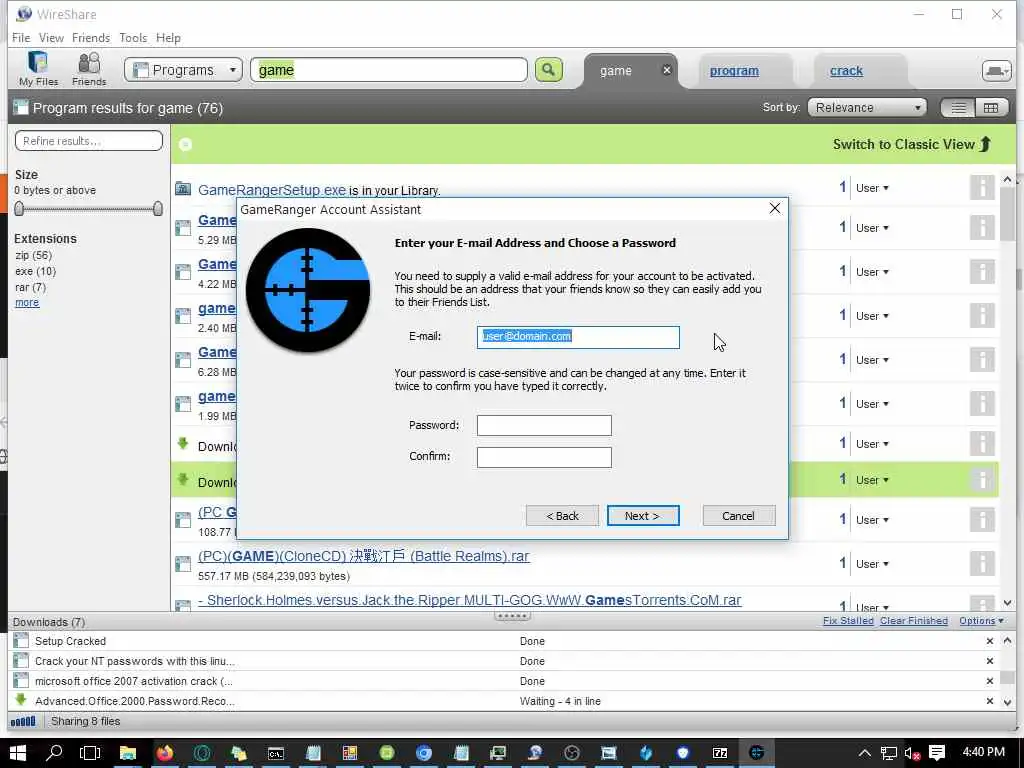Close the game search tab
Screen dimensions: 1024x768
[666, 70]
